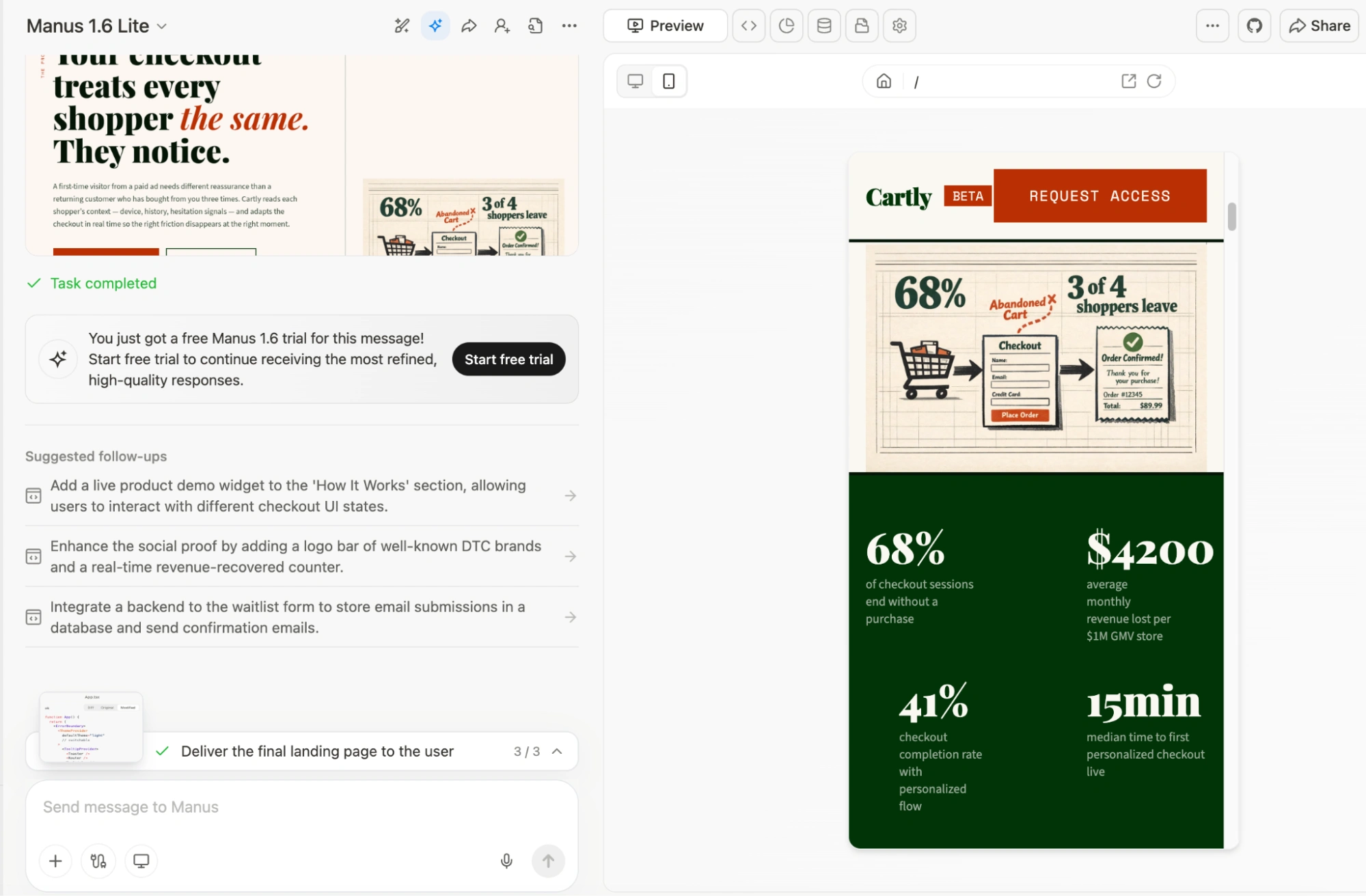Switch preview to desktop view
This screenshot has height=896, width=1366.
tap(636, 81)
